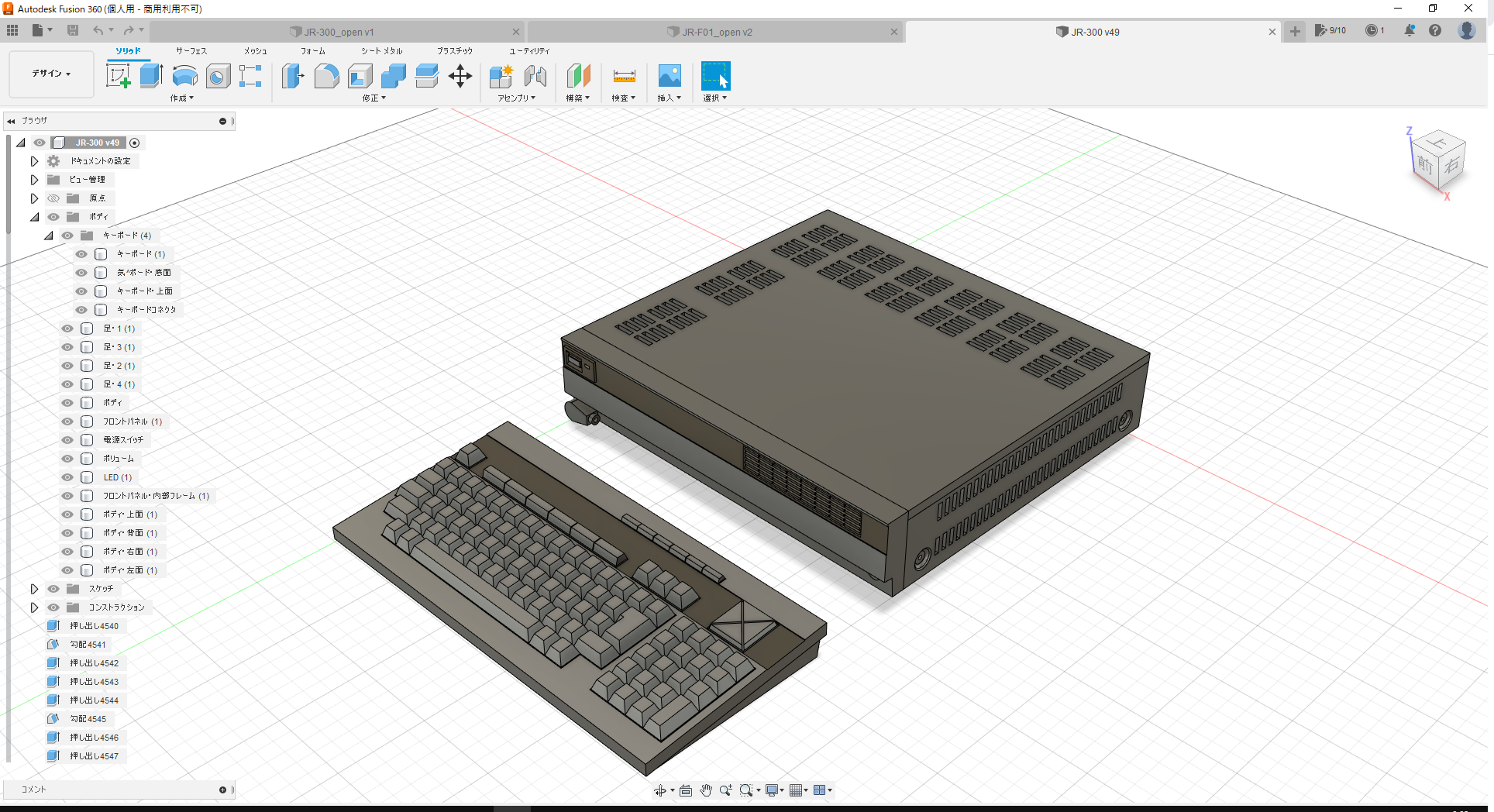Click inside the コメント input field
The width and height of the screenshot is (1494, 812).
[116, 789]
